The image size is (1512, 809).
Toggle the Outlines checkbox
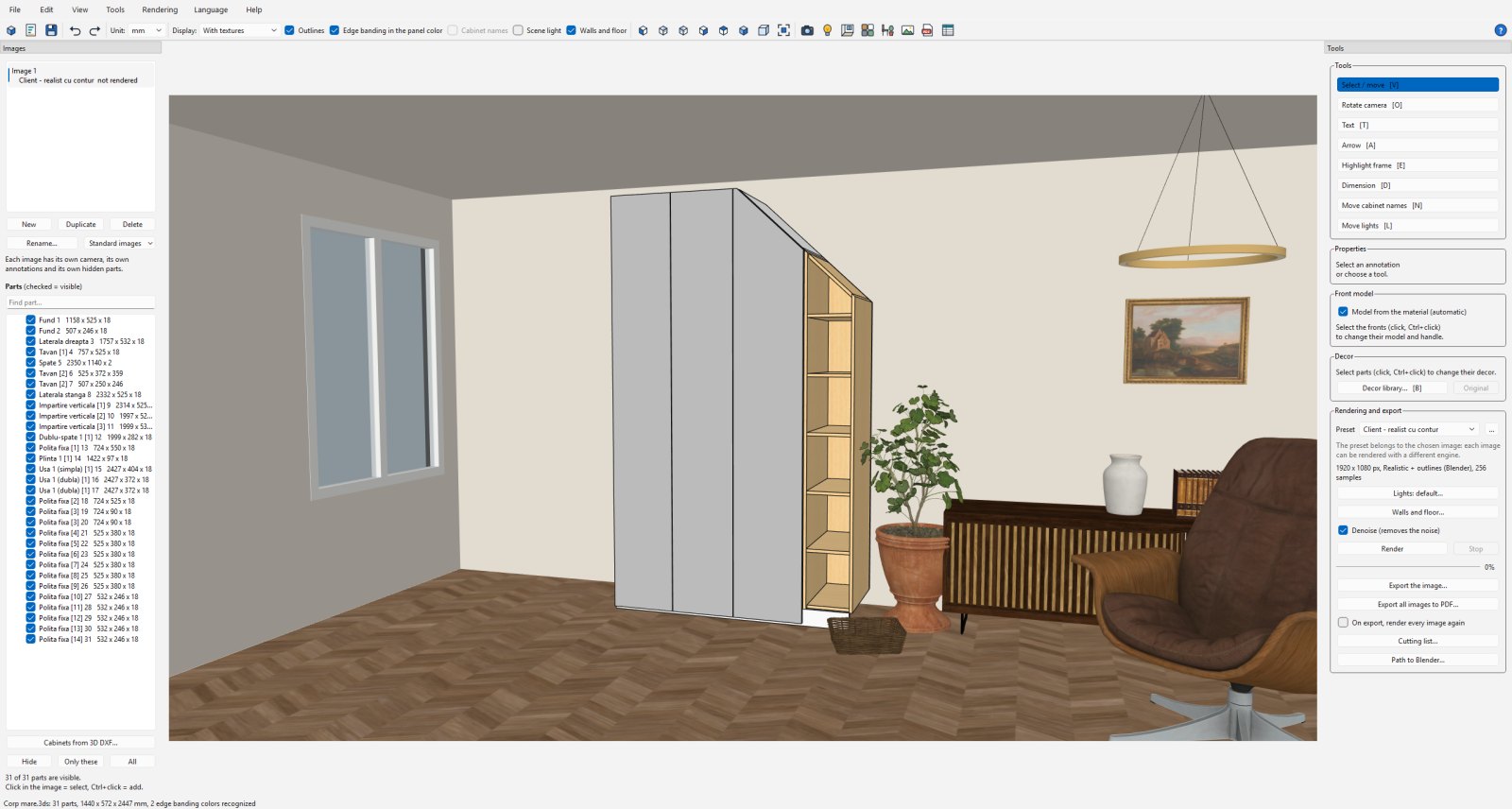[289, 30]
